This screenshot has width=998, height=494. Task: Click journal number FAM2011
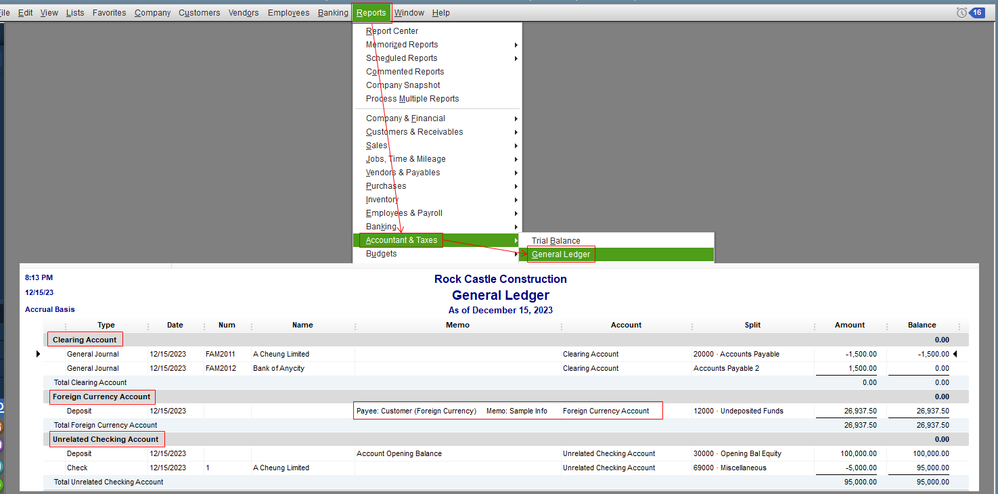coord(220,354)
